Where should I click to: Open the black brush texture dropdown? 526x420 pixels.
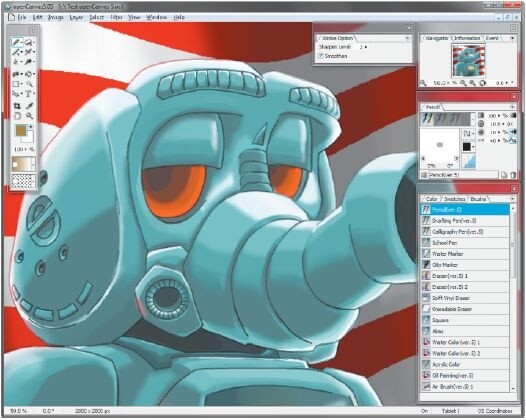pyautogui.click(x=469, y=147)
